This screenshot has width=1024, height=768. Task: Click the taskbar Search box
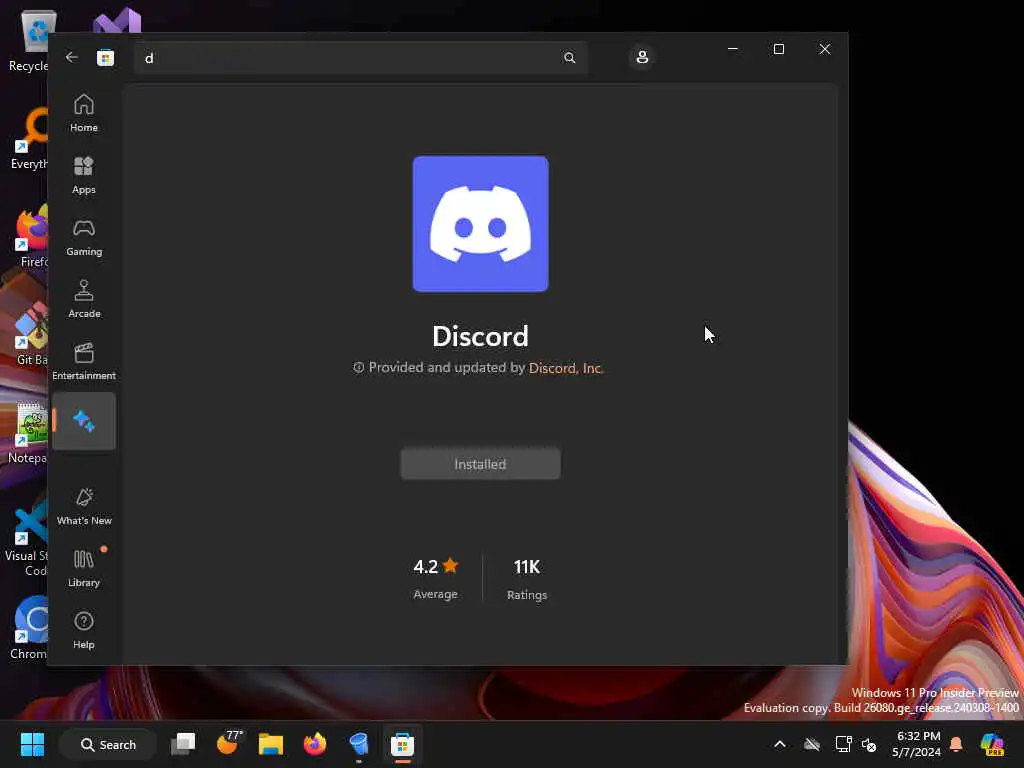(108, 744)
